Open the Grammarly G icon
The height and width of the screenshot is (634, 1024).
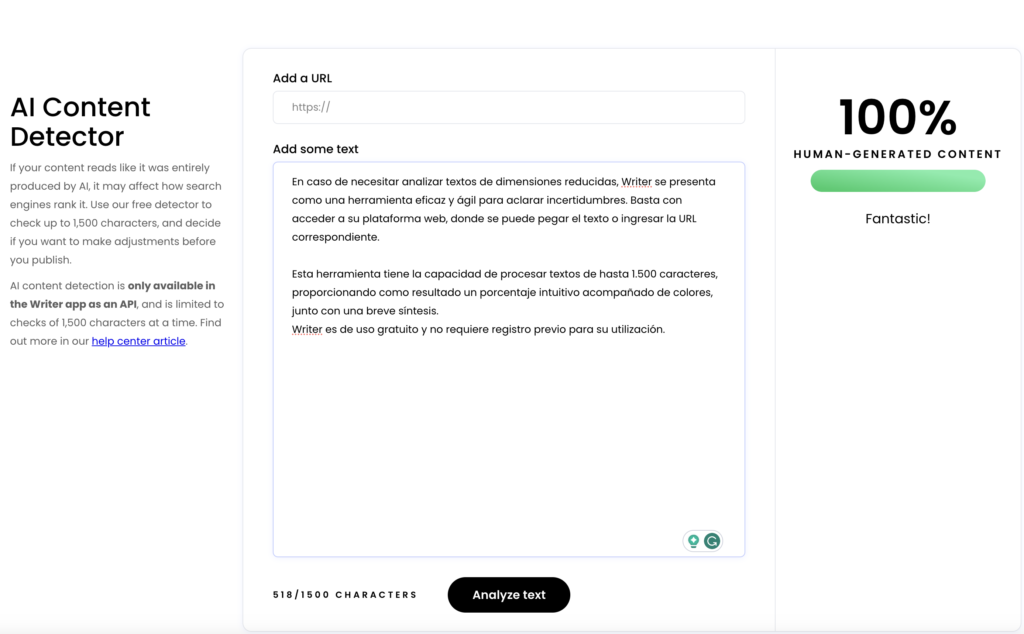pyautogui.click(x=712, y=541)
